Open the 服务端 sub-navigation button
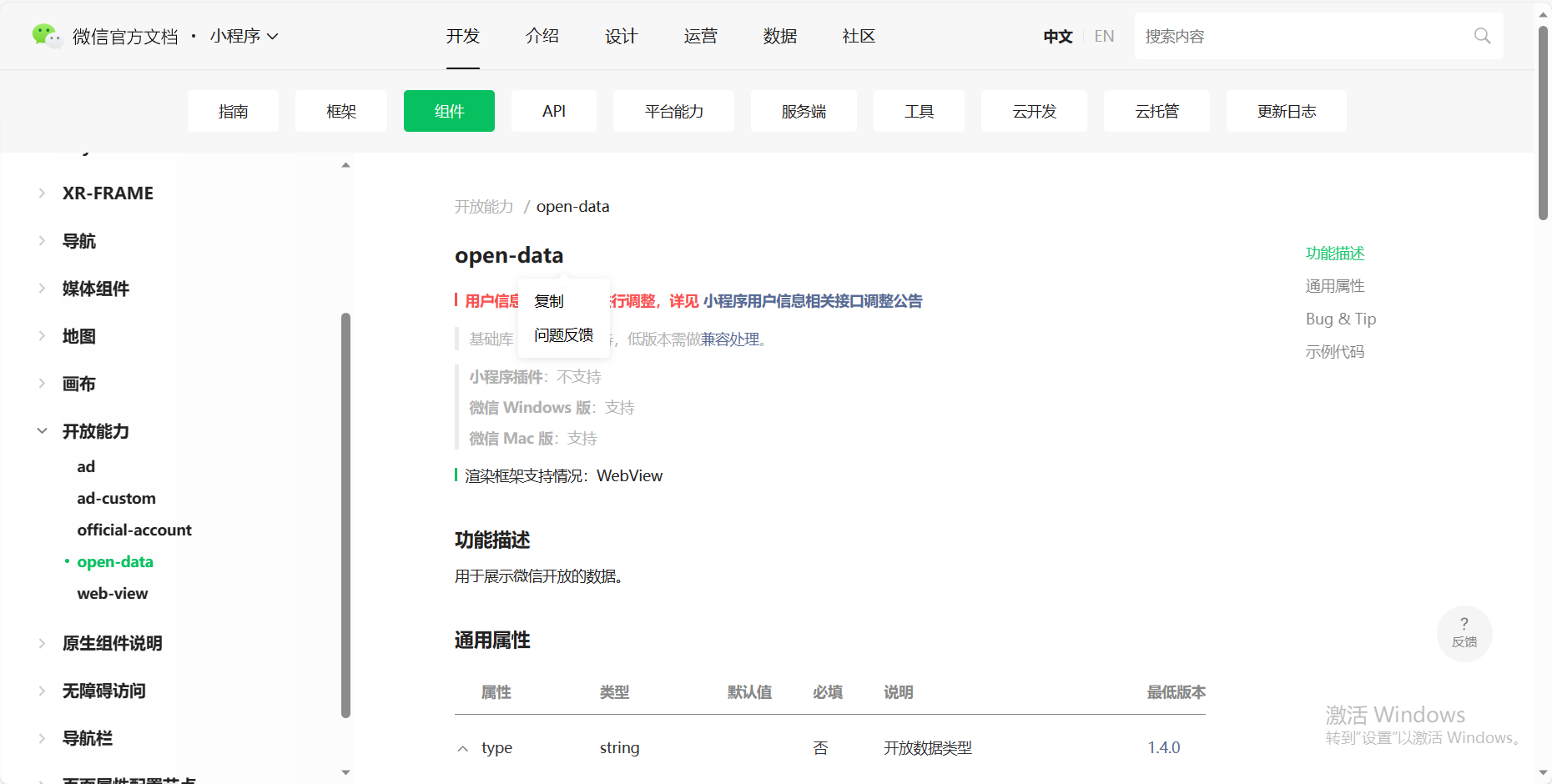This screenshot has width=1552, height=784. 804,111
